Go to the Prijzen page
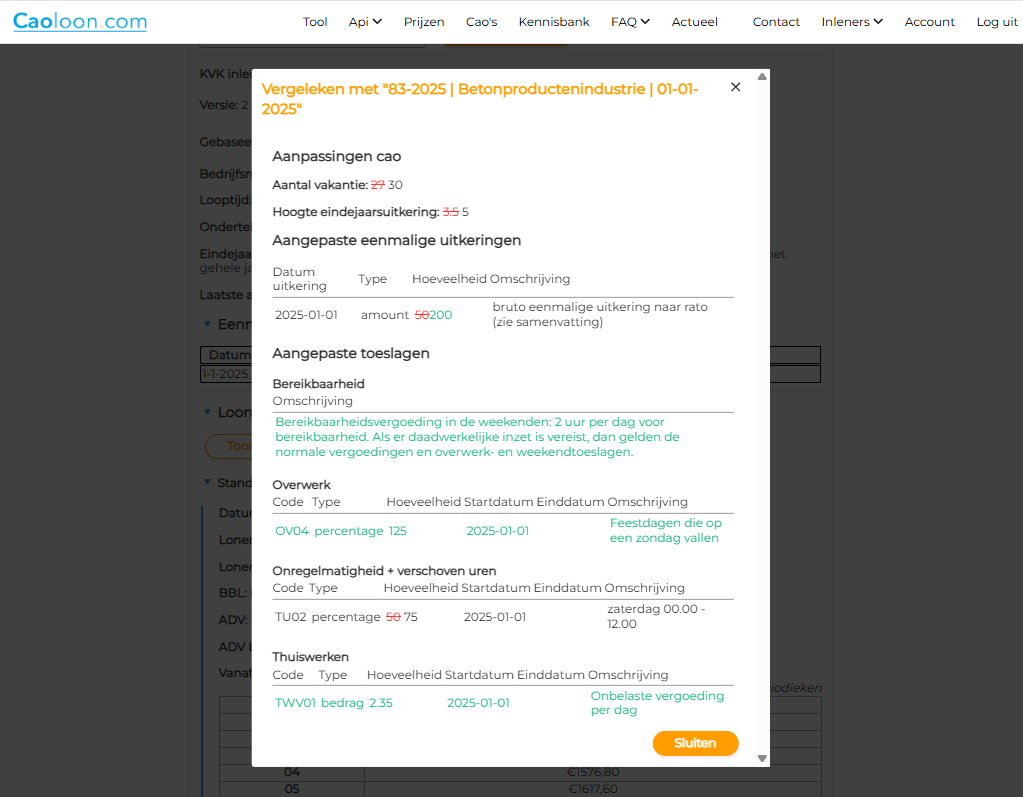Image resolution: width=1023 pixels, height=797 pixels. click(x=424, y=22)
